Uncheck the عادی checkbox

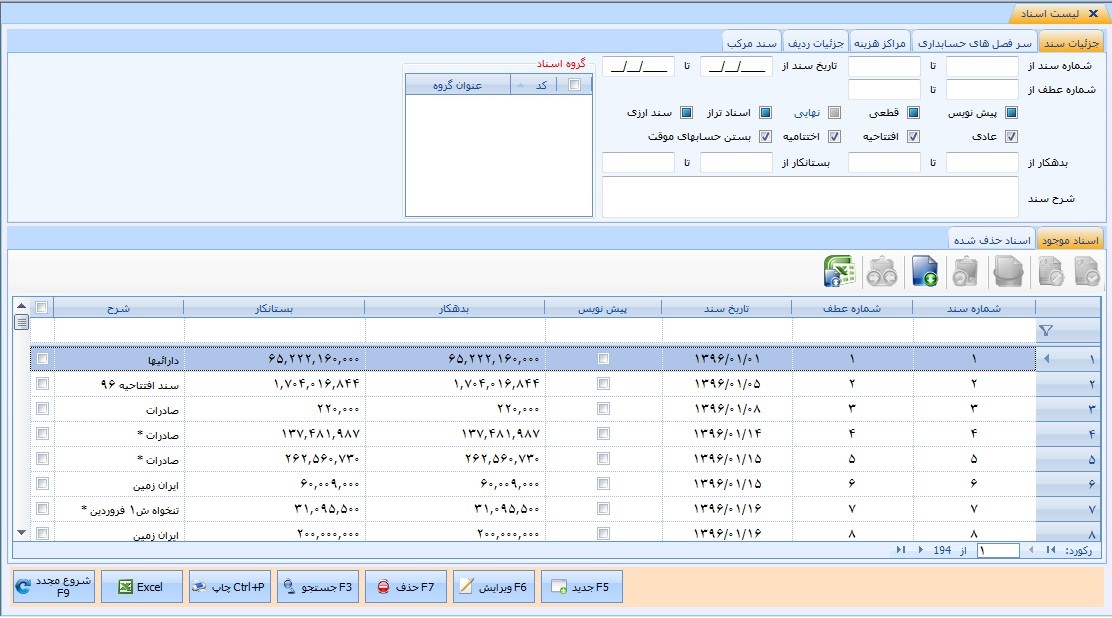(1011, 136)
